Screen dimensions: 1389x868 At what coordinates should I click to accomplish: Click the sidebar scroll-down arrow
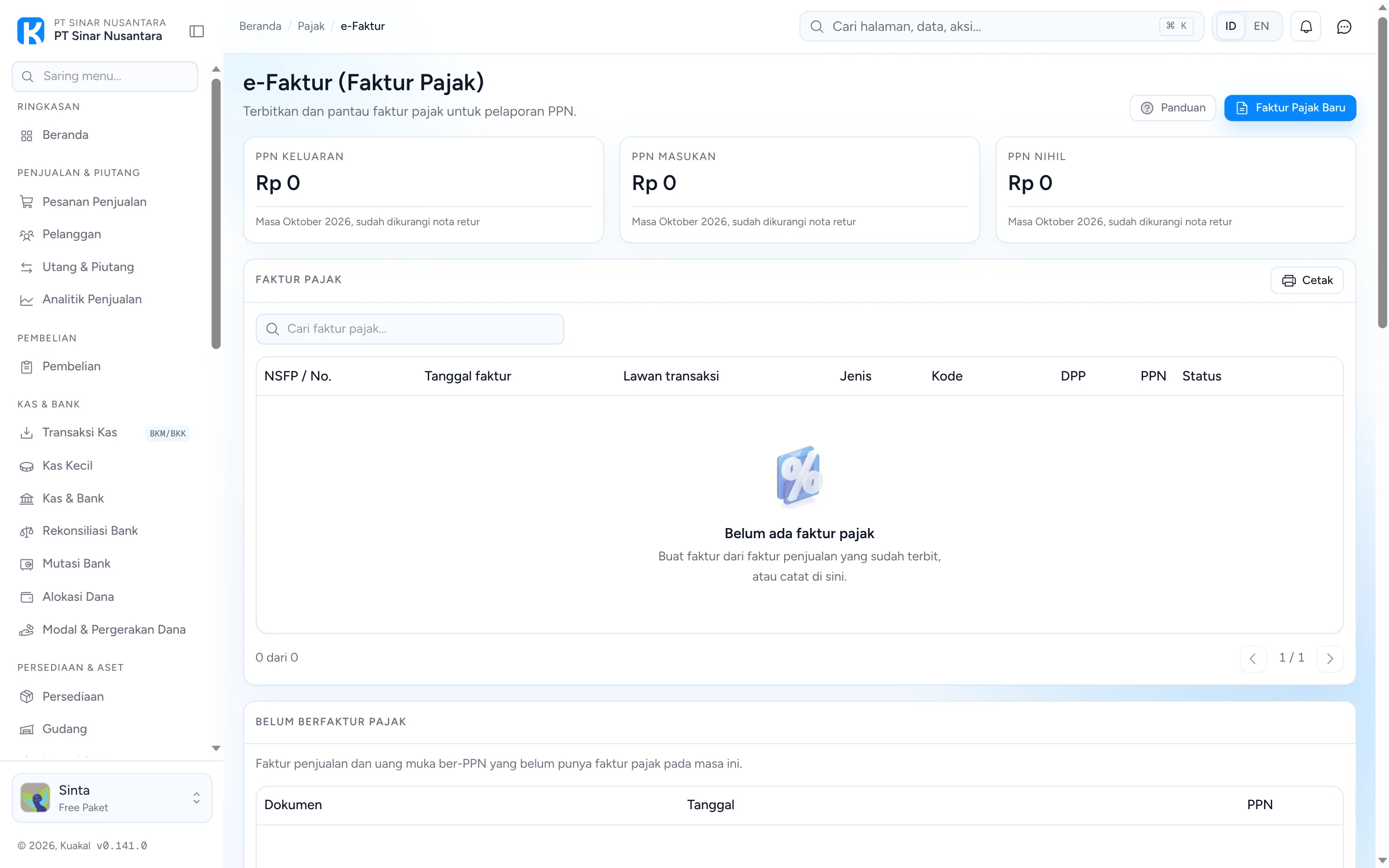click(216, 748)
